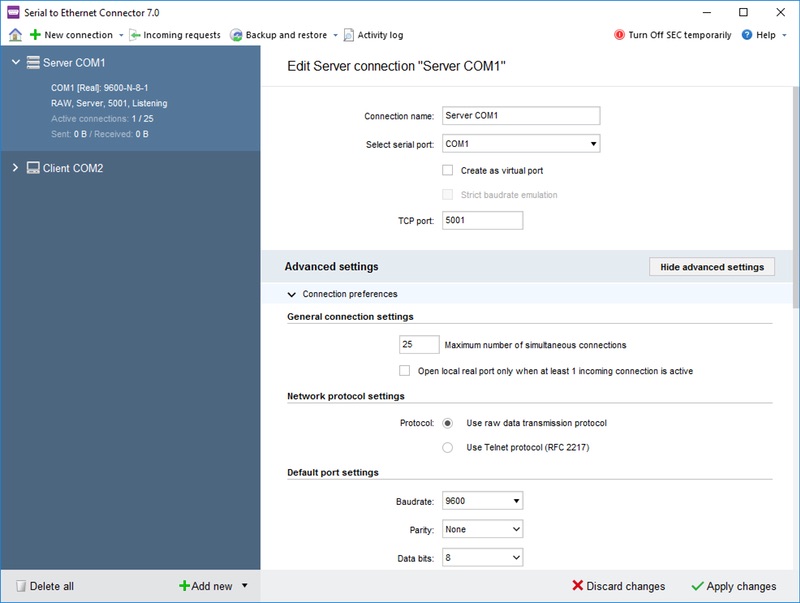Viewport: 800px width, 603px height.
Task: Tick Open local real port only when active
Action: tap(404, 370)
